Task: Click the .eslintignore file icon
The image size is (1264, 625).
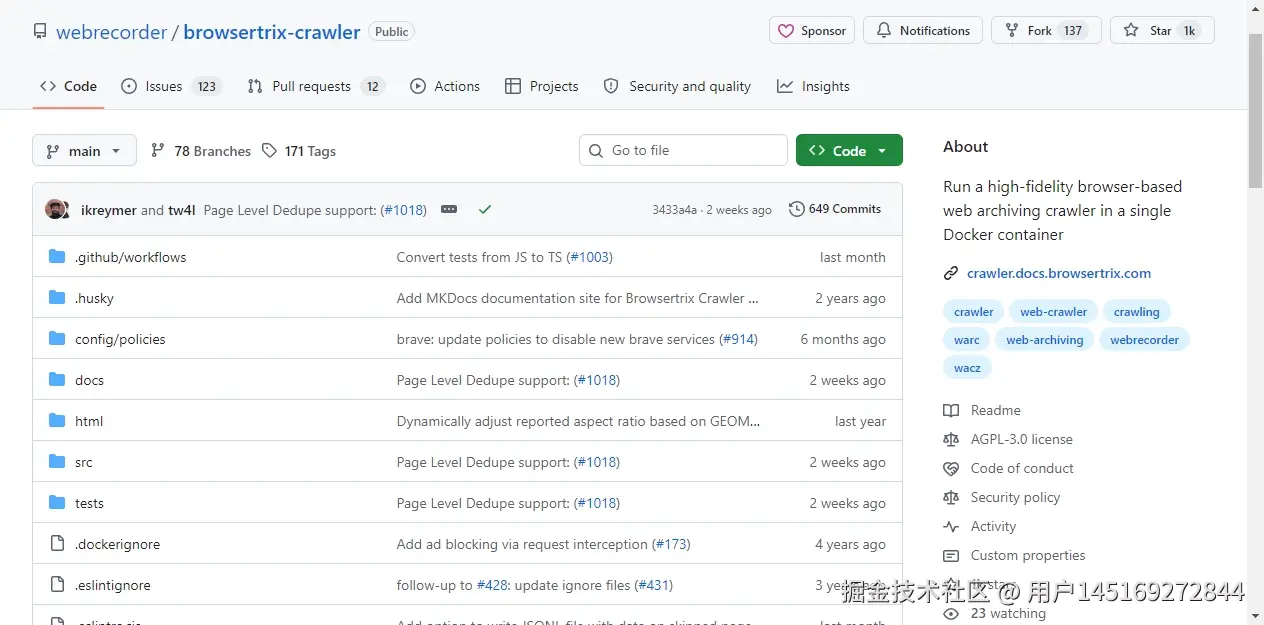Action: pyautogui.click(x=57, y=585)
